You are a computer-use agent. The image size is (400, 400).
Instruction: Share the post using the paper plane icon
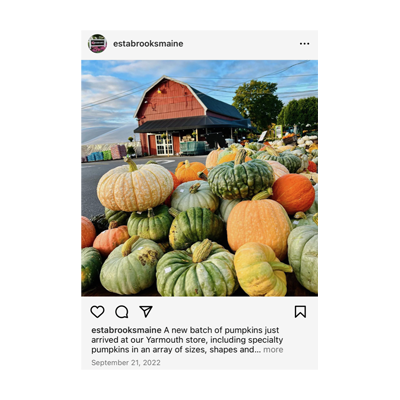(x=146, y=311)
